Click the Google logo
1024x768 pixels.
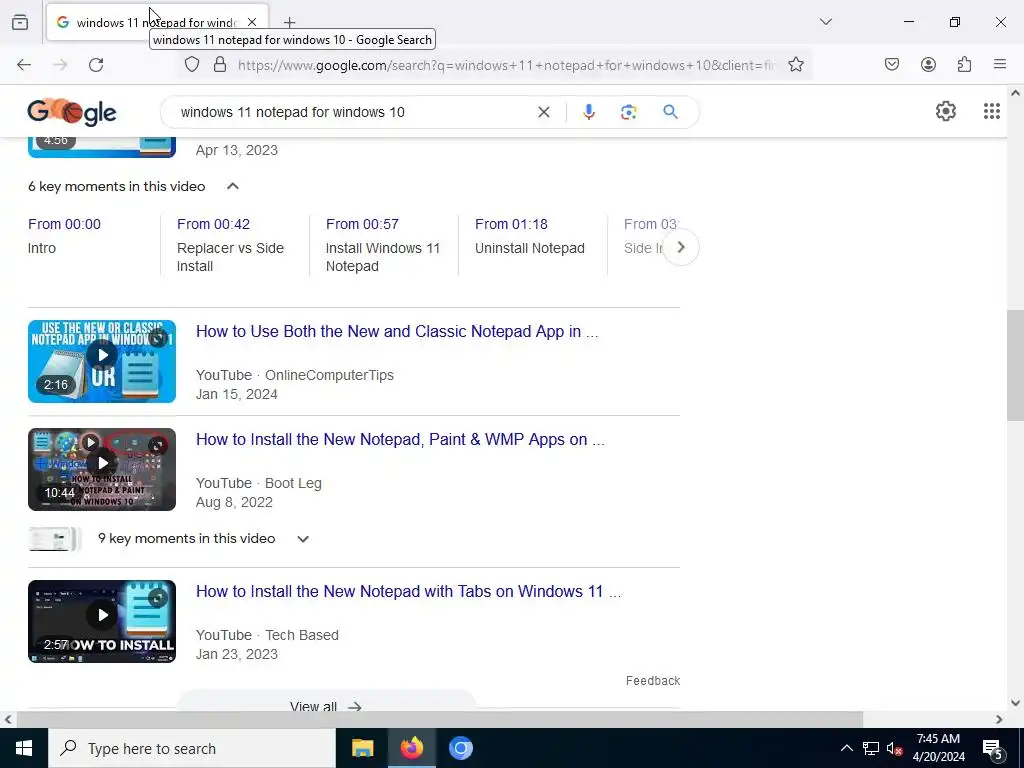pyautogui.click(x=72, y=112)
